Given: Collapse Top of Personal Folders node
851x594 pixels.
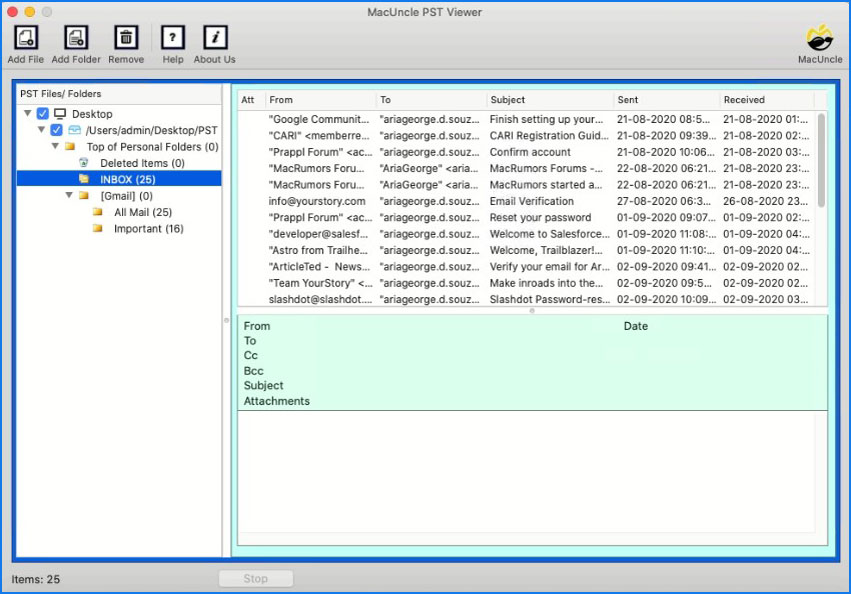Looking at the screenshot, I should pos(56,147).
